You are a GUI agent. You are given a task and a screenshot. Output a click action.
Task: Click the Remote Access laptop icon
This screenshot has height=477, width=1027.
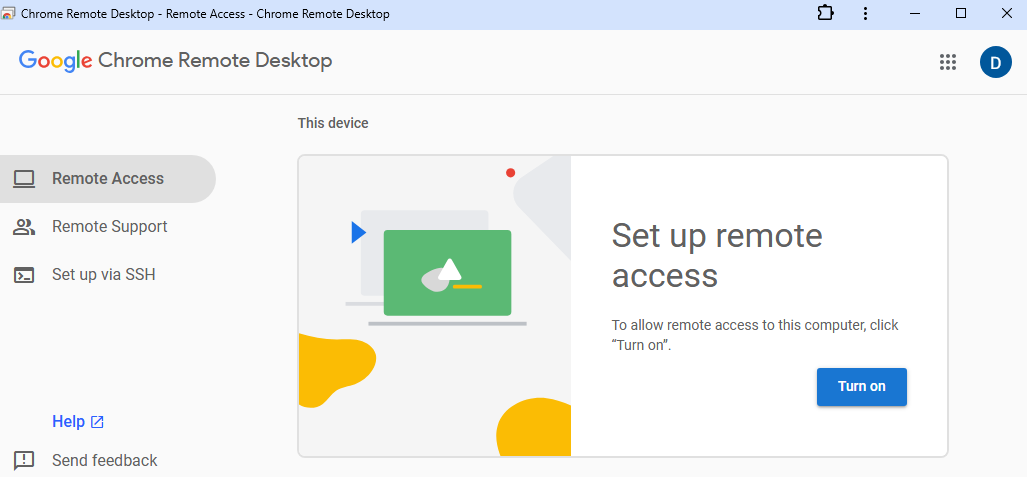tap(24, 179)
